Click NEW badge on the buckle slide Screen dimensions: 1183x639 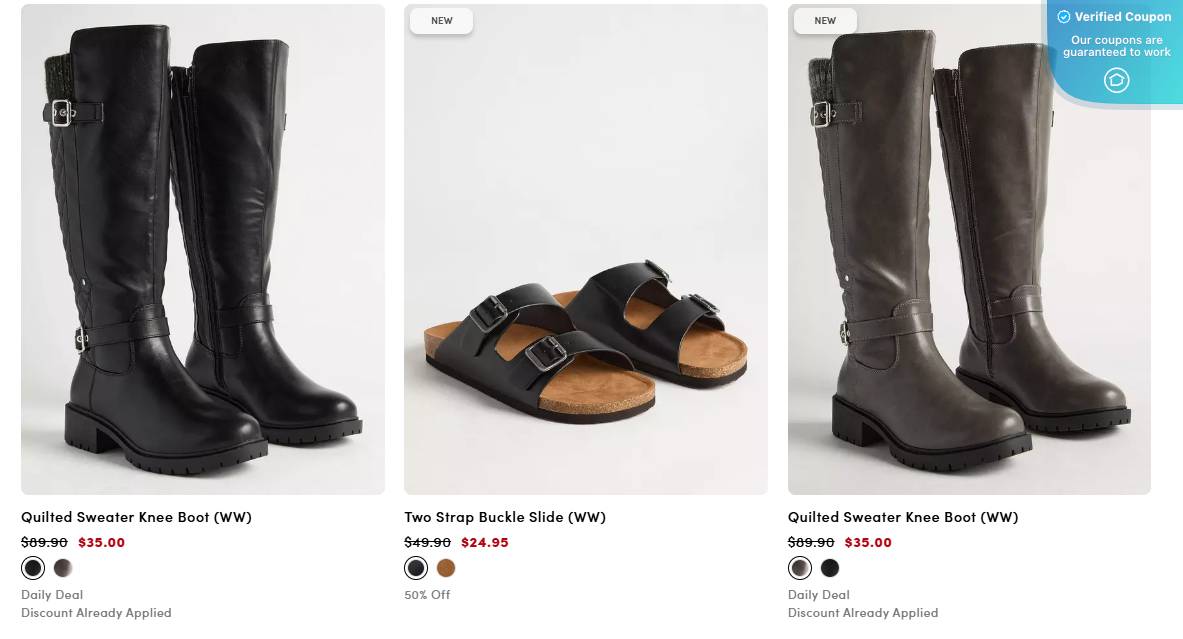tap(442, 20)
